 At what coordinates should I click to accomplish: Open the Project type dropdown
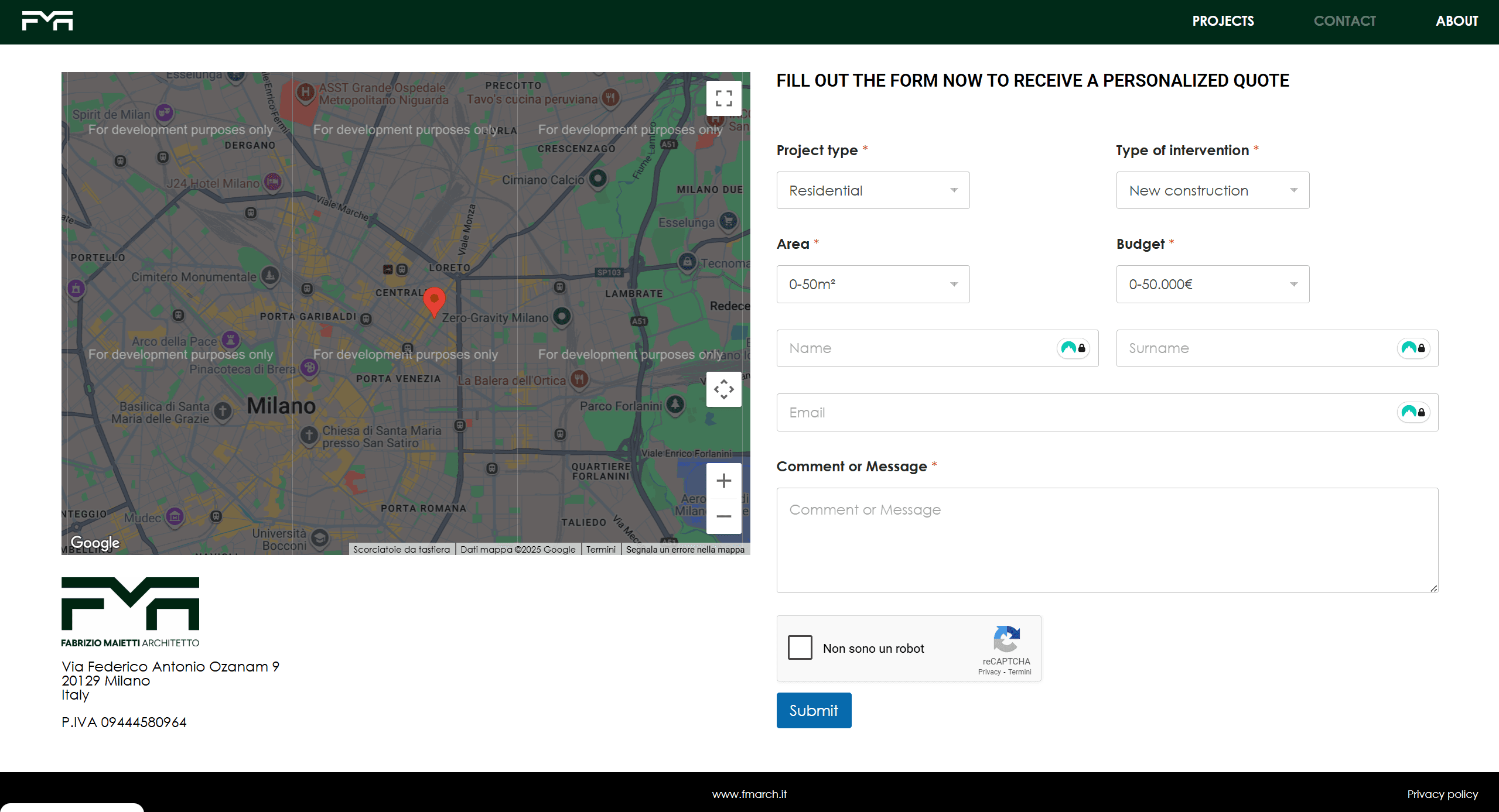[x=873, y=190]
